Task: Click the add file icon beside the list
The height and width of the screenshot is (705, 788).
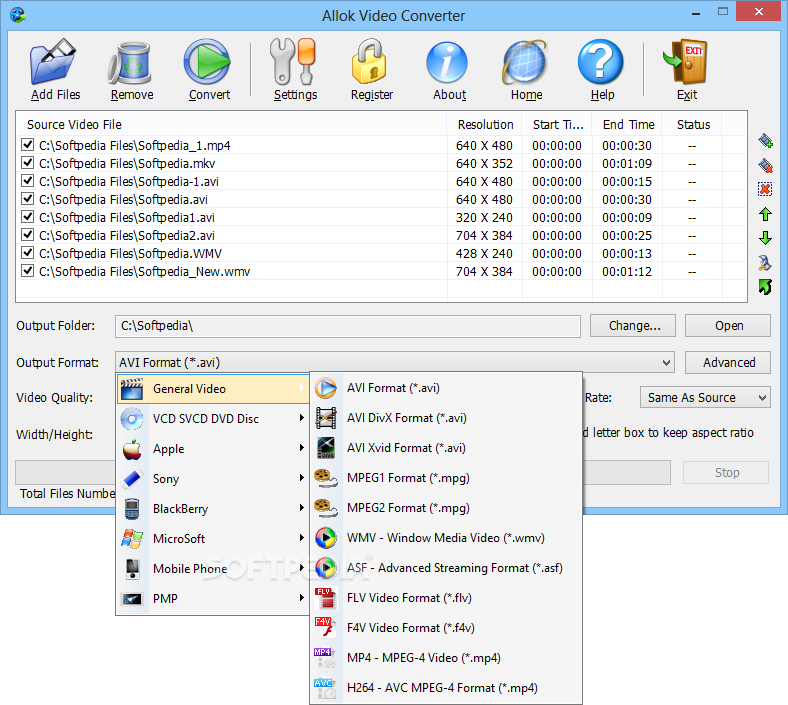Action: tap(765, 141)
